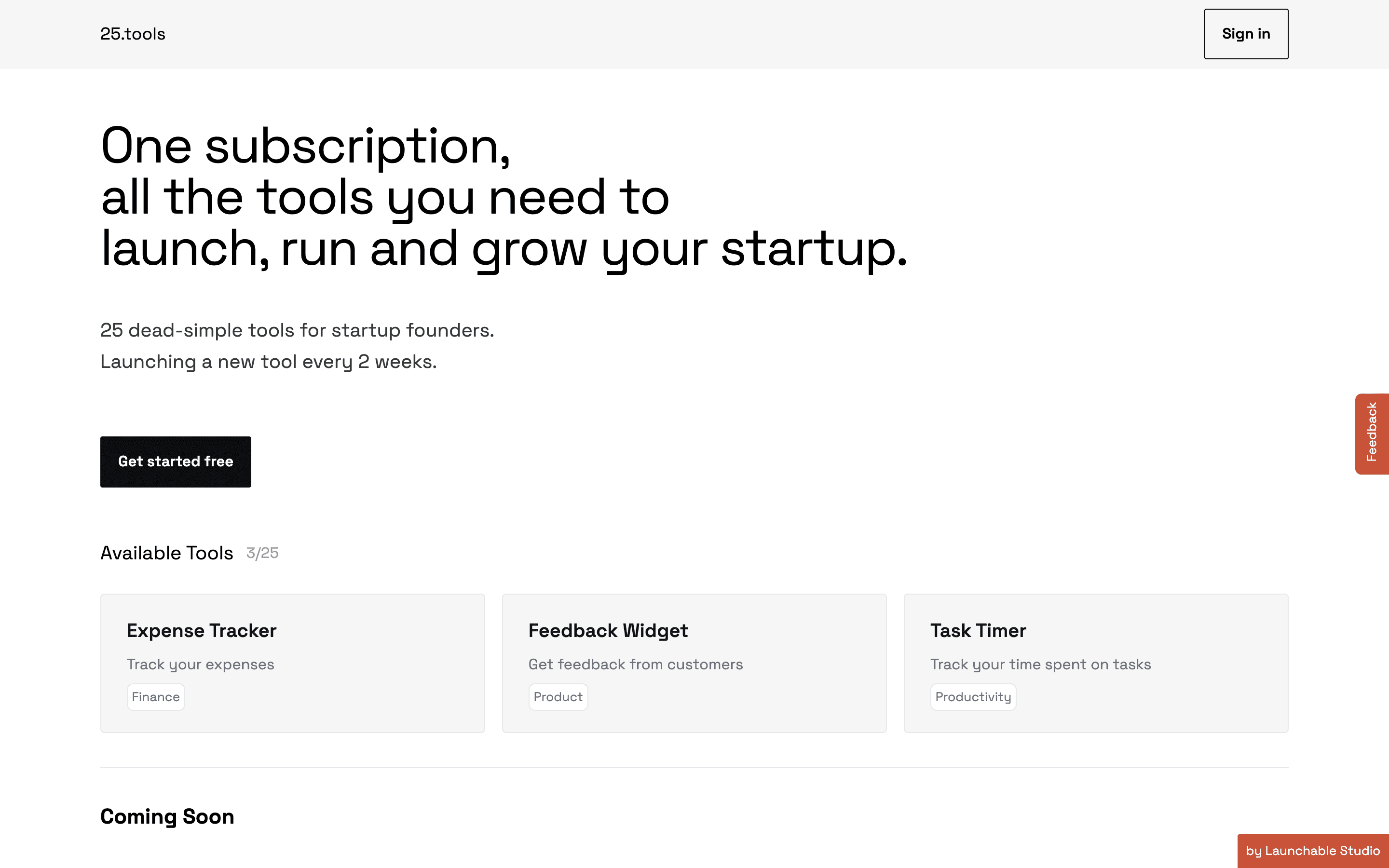Select the Finance category tag
1389x868 pixels.
coord(156,696)
